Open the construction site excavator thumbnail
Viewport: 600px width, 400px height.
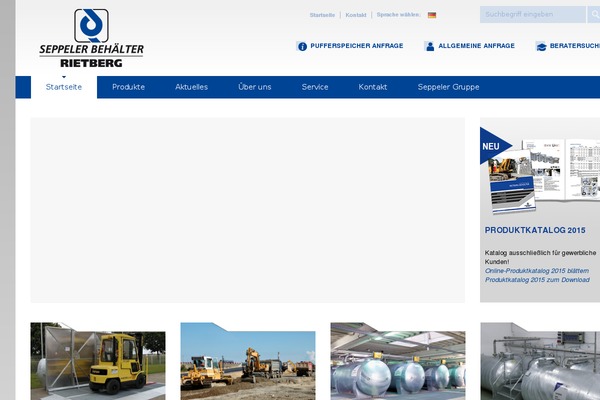[248, 361]
